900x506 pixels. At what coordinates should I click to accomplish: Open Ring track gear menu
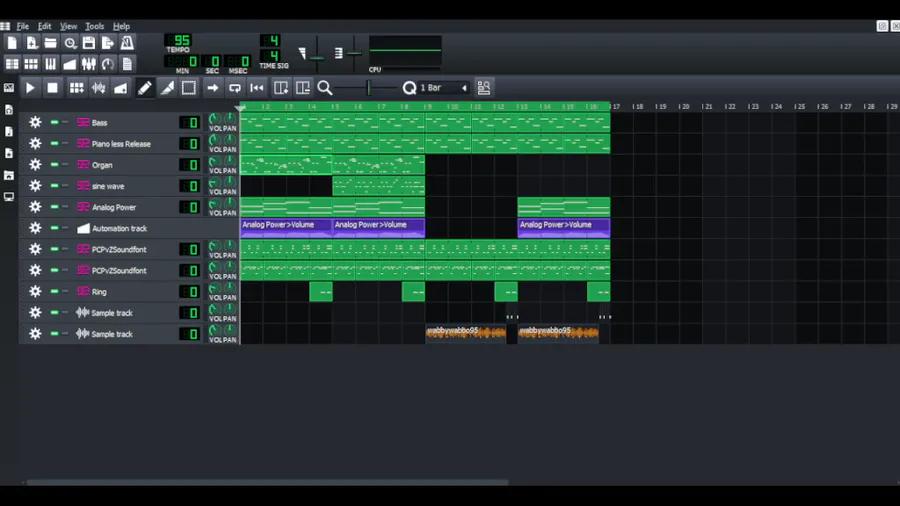click(x=35, y=291)
